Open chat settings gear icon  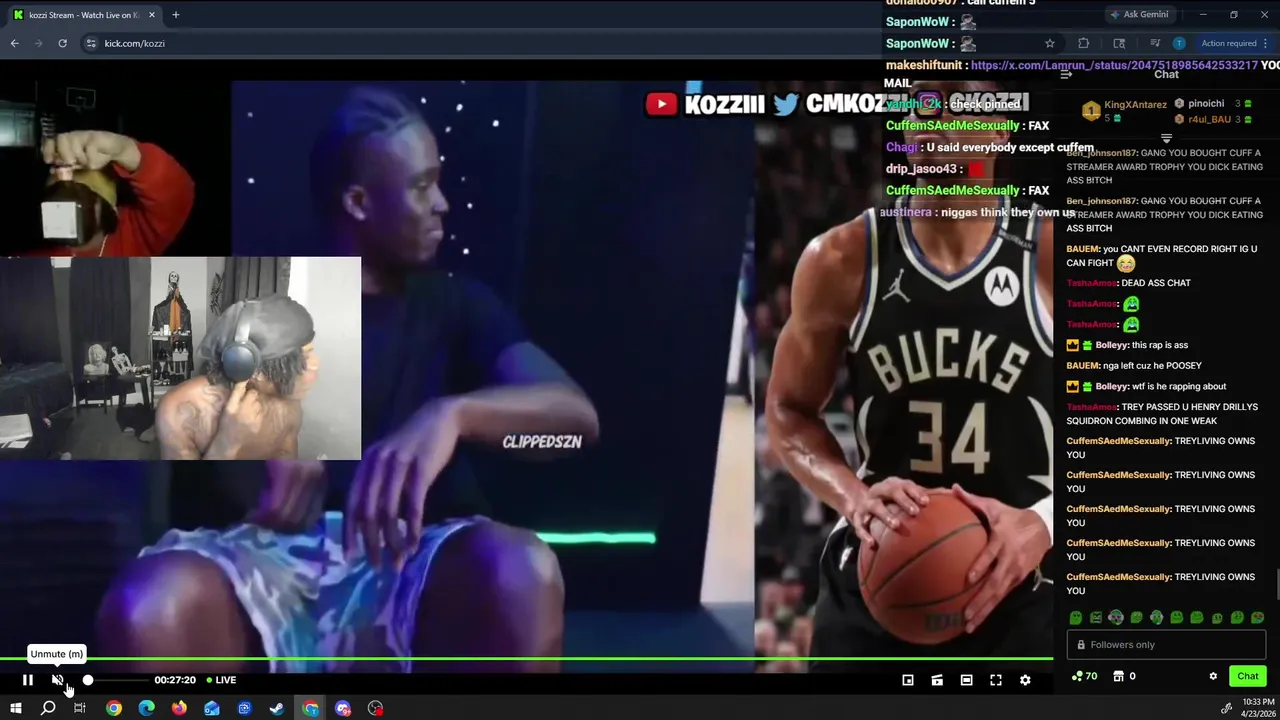[1213, 676]
